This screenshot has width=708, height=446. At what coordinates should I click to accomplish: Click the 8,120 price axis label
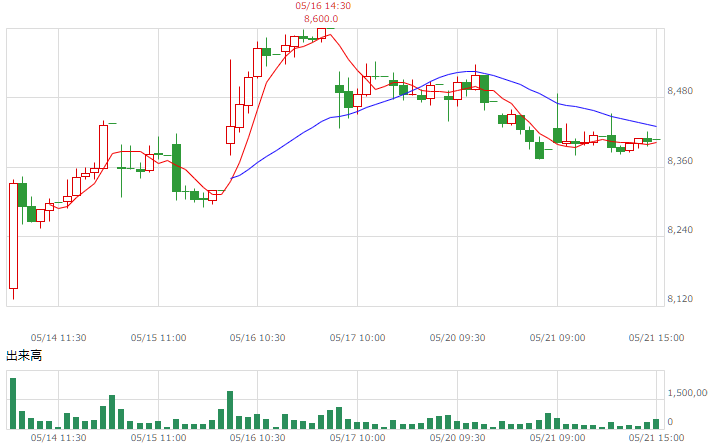(680, 299)
